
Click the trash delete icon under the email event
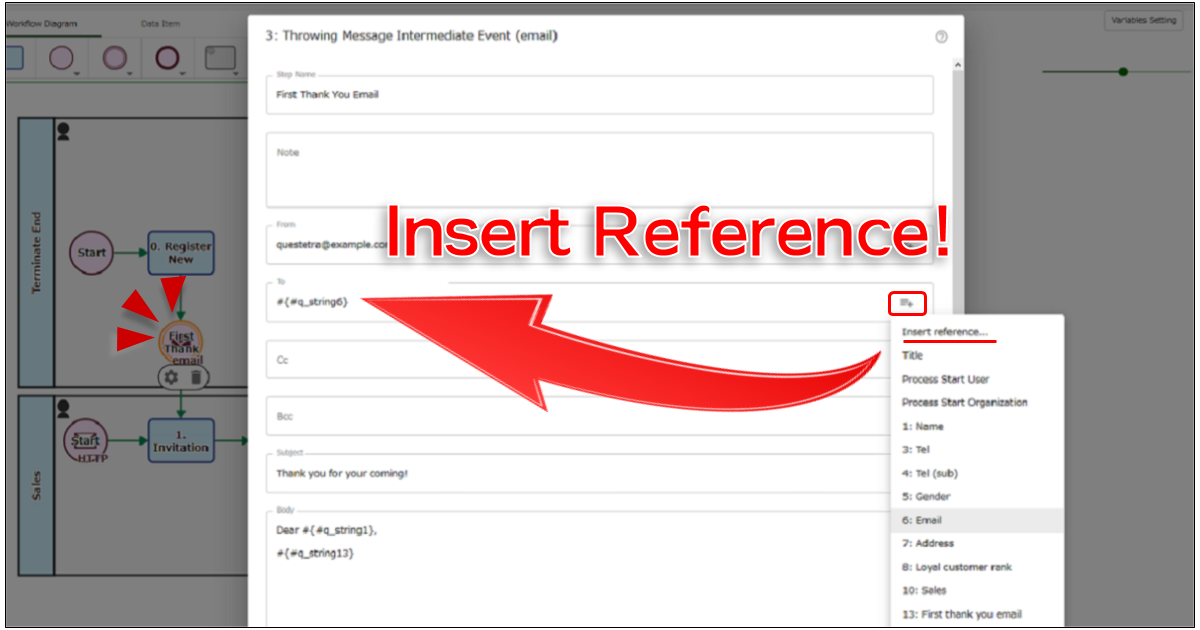[196, 377]
